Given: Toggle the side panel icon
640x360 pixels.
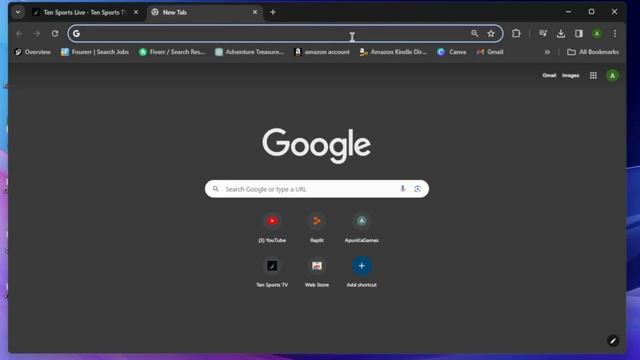Looking at the screenshot, I should [x=579, y=33].
